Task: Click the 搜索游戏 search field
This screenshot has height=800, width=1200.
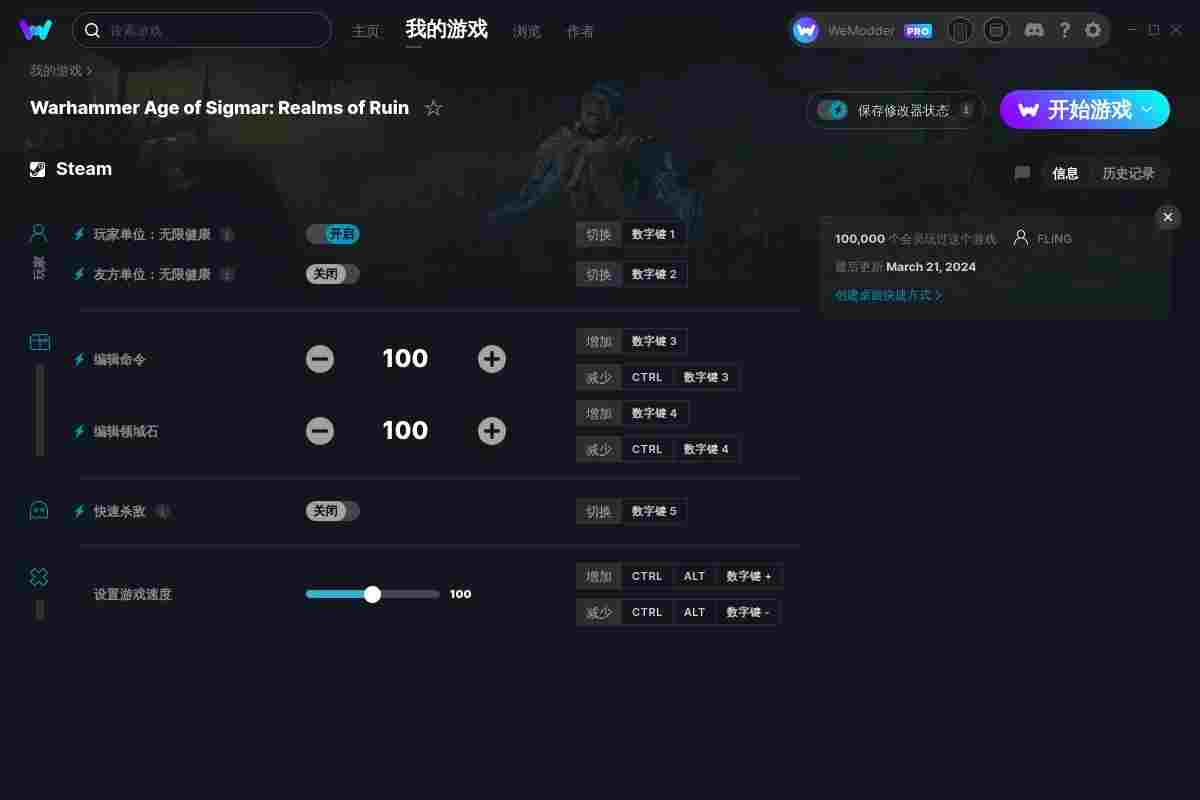Action: point(201,30)
